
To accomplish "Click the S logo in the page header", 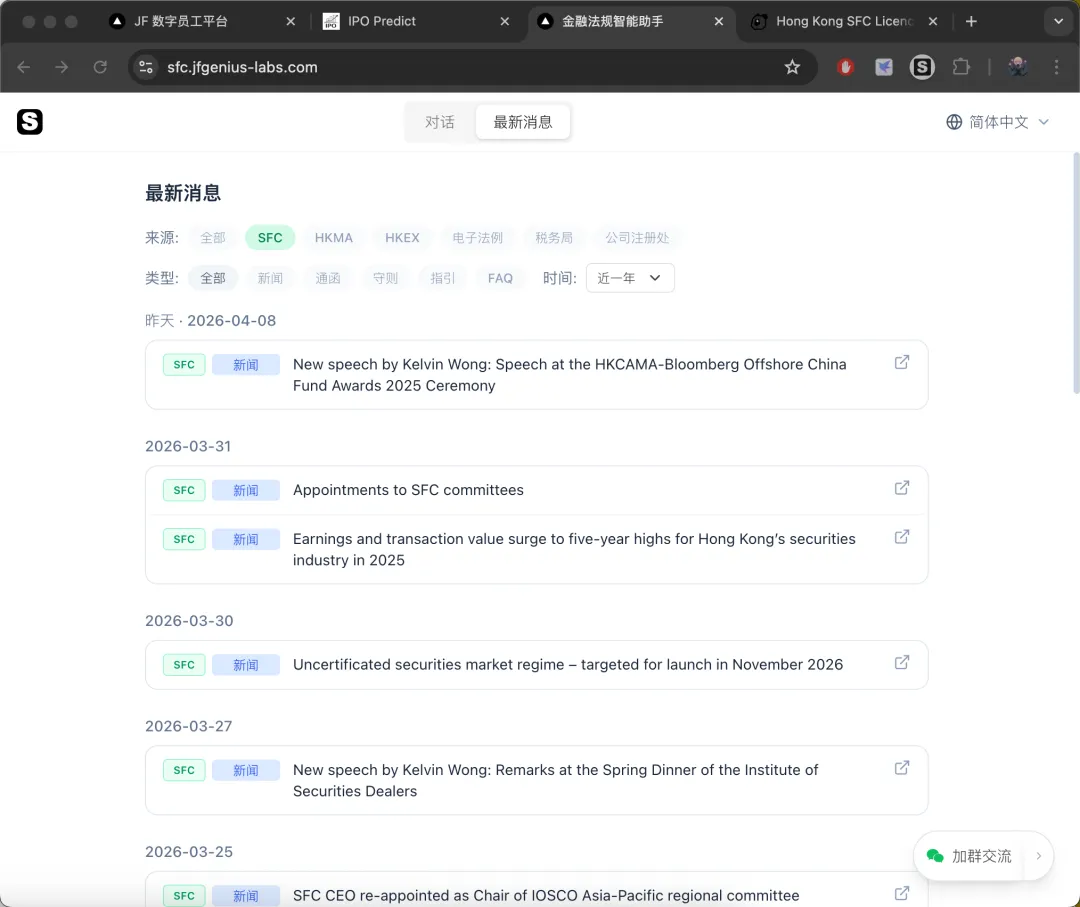I will 30,122.
